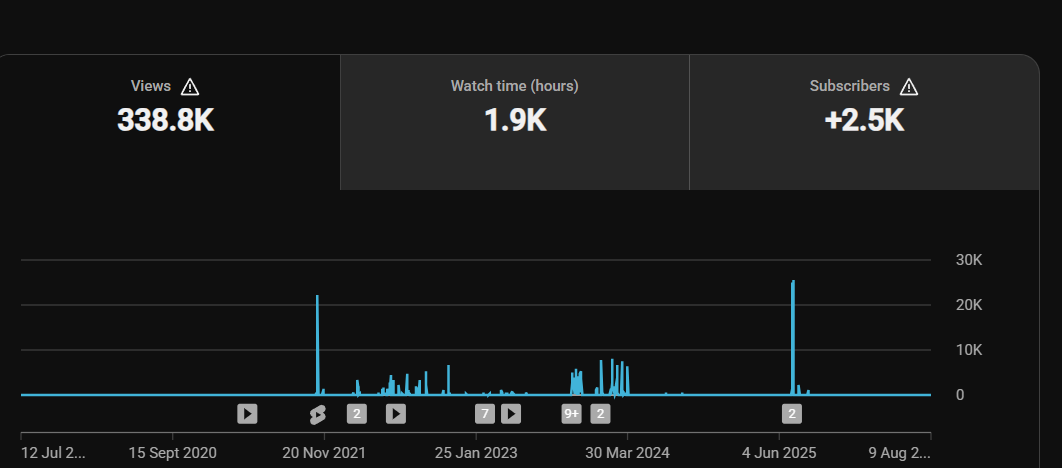Screen dimensions: 1062x468
Task: Click the warning triangle beside Views
Action: (x=190, y=87)
